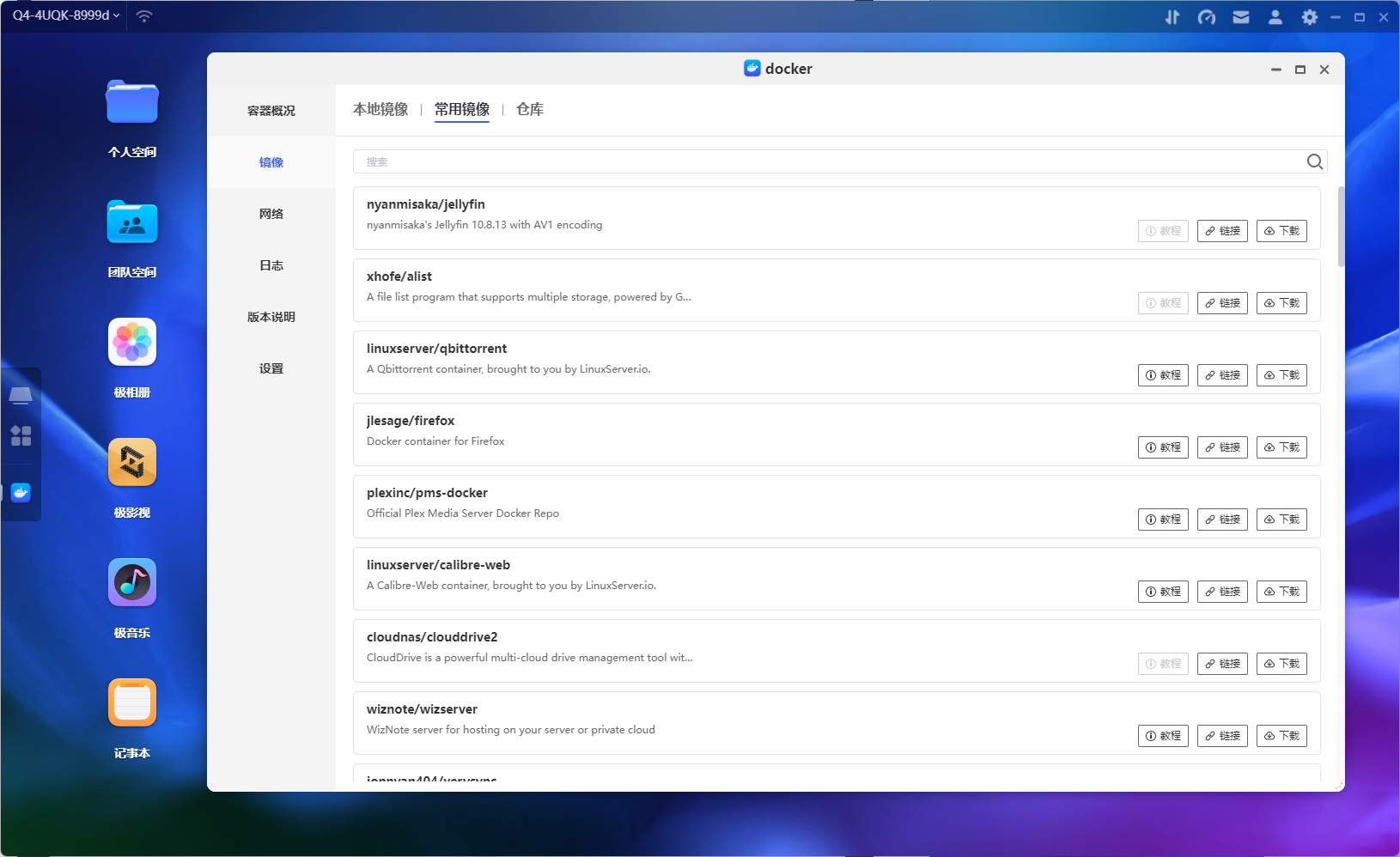Open the speed gauge icon in top bar
Image resolution: width=1400 pixels, height=857 pixels.
(1207, 17)
